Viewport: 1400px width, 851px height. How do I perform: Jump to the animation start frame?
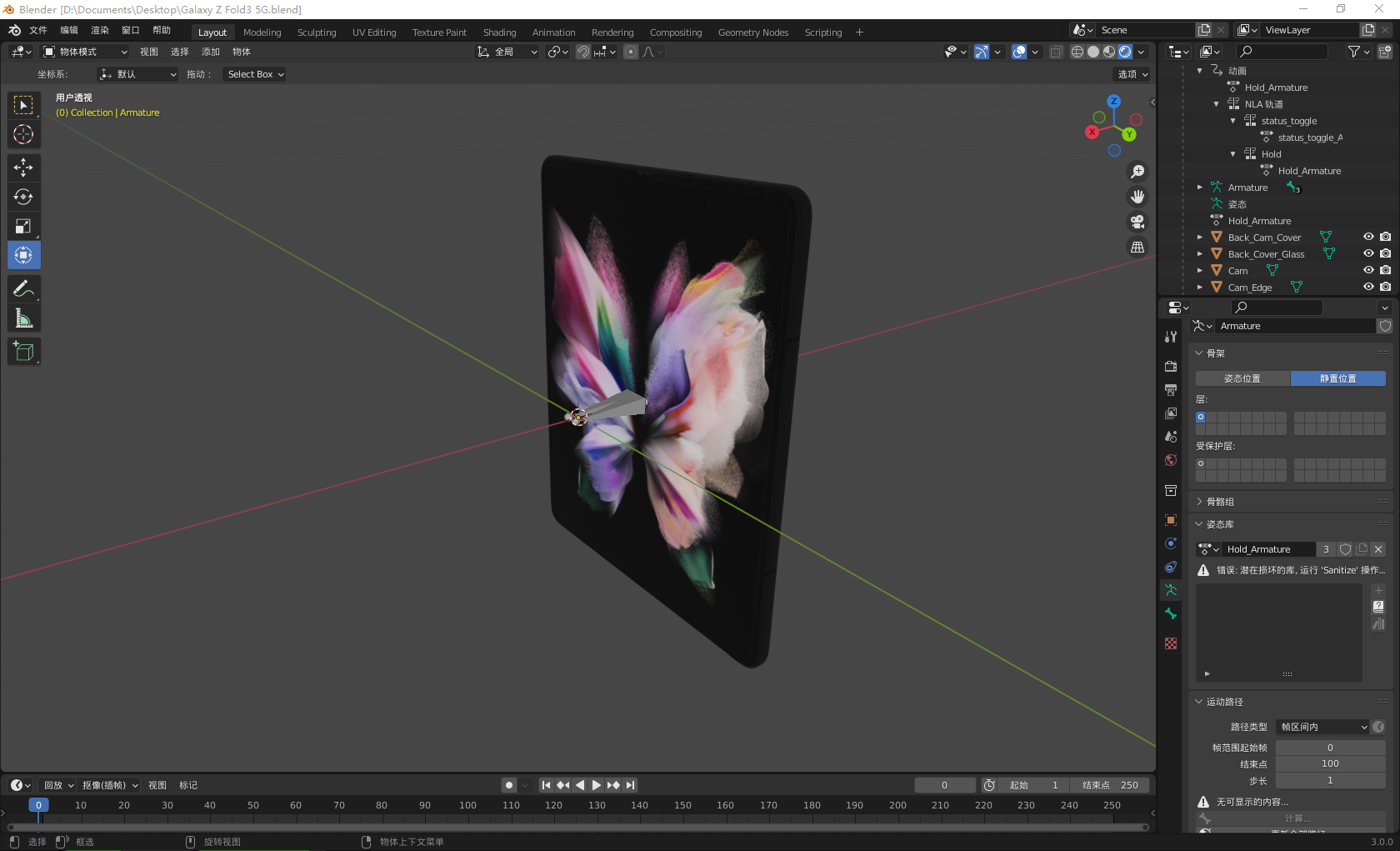coord(546,785)
